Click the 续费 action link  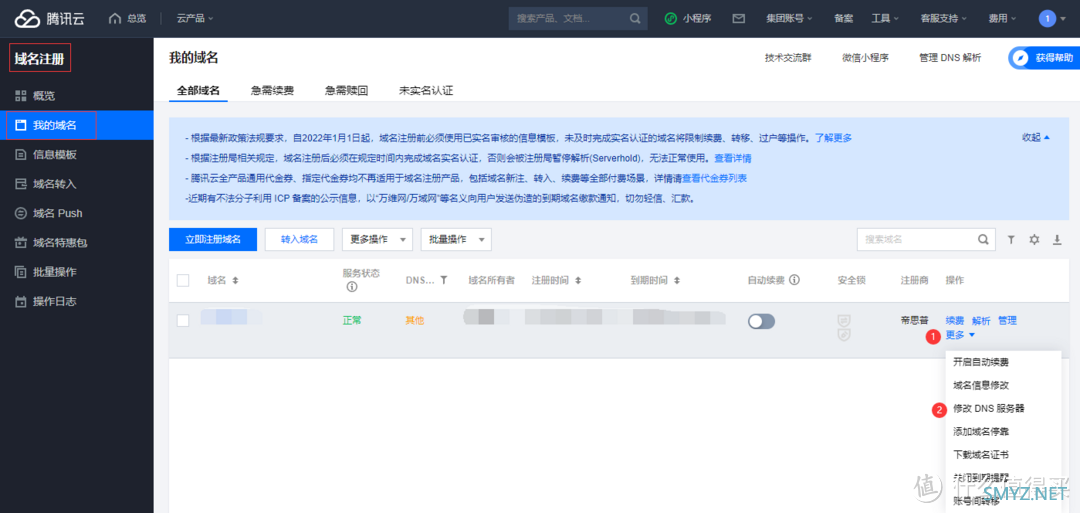955,320
